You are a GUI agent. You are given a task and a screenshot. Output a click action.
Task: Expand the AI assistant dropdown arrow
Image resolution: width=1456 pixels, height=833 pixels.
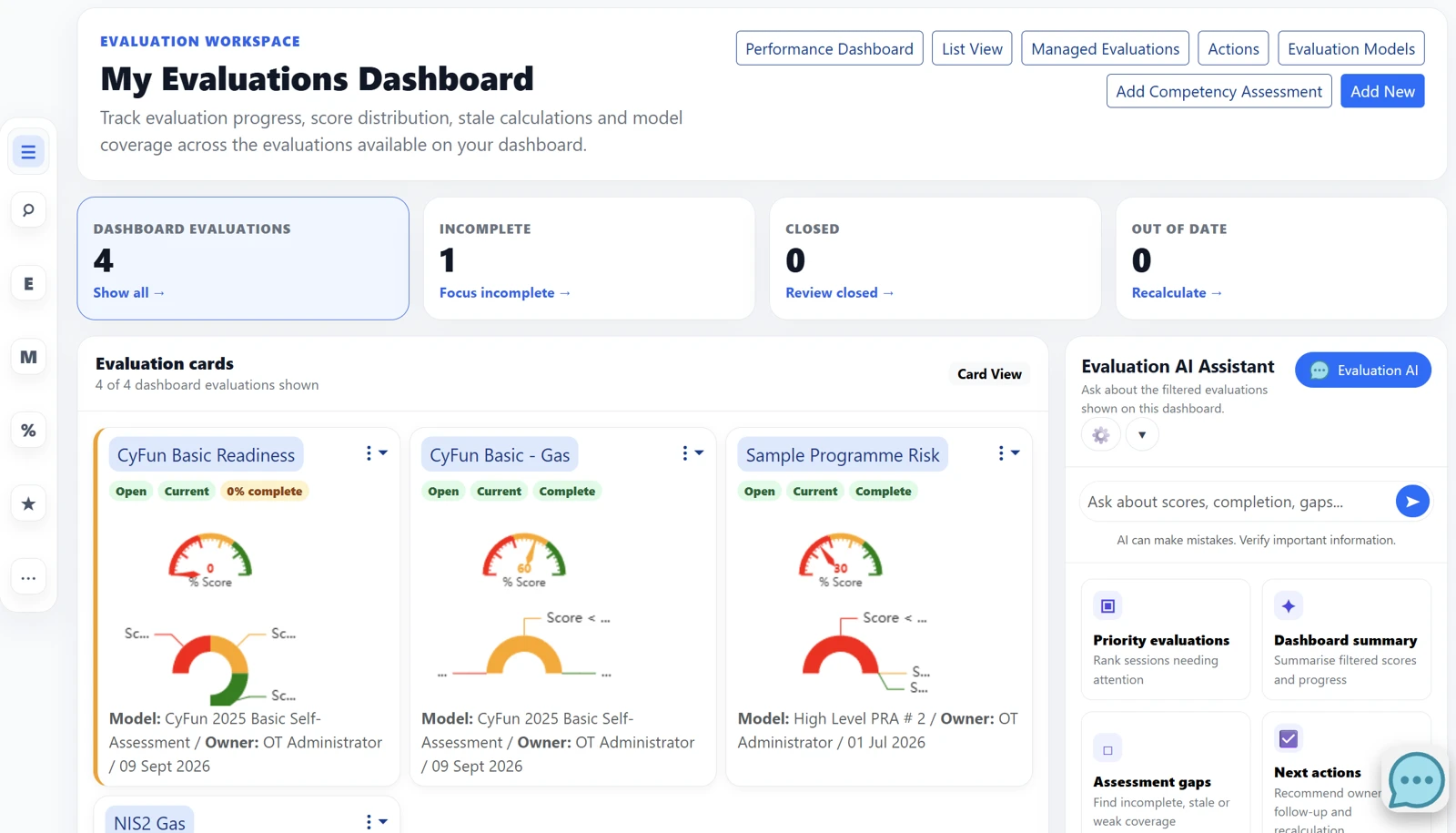1142,435
